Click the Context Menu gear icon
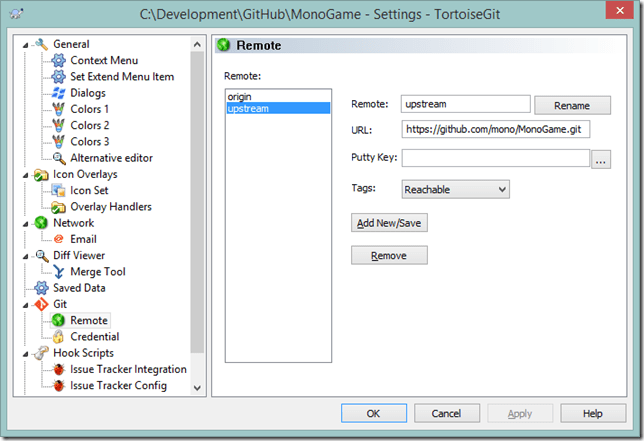644x441 pixels. point(59,60)
